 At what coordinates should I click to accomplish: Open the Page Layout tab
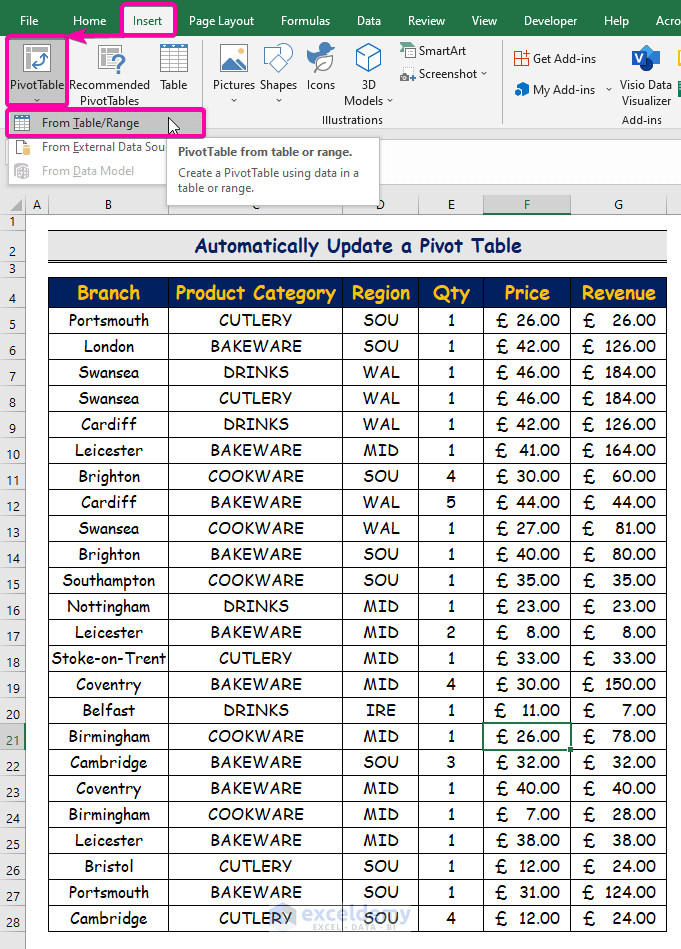click(222, 21)
